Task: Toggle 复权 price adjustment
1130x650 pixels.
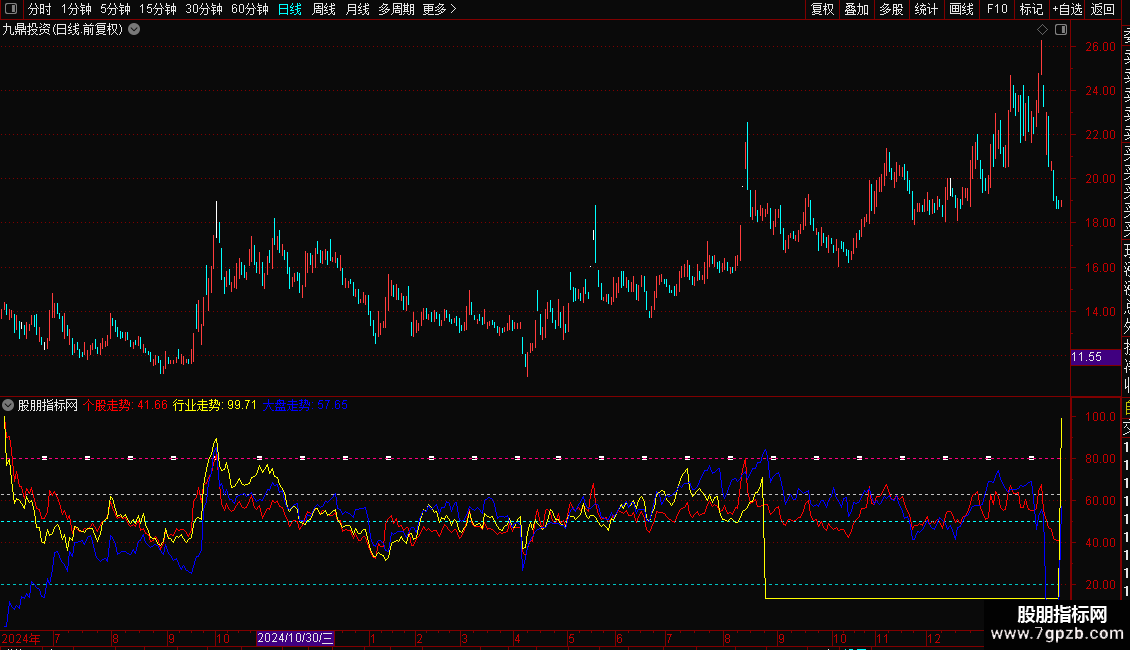Action: pos(822,9)
